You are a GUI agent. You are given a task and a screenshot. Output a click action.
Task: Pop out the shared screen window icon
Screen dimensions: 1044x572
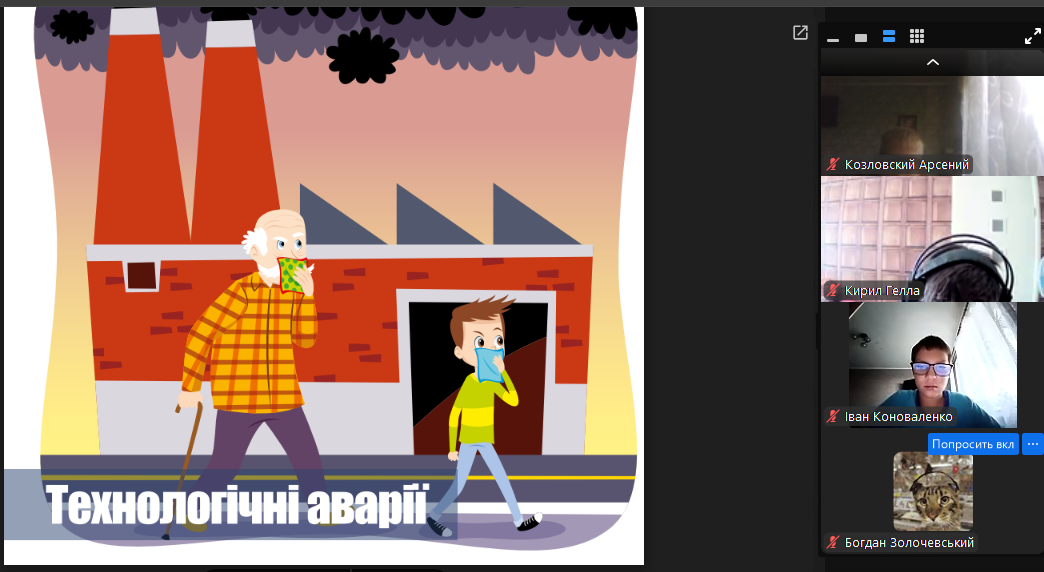point(800,32)
